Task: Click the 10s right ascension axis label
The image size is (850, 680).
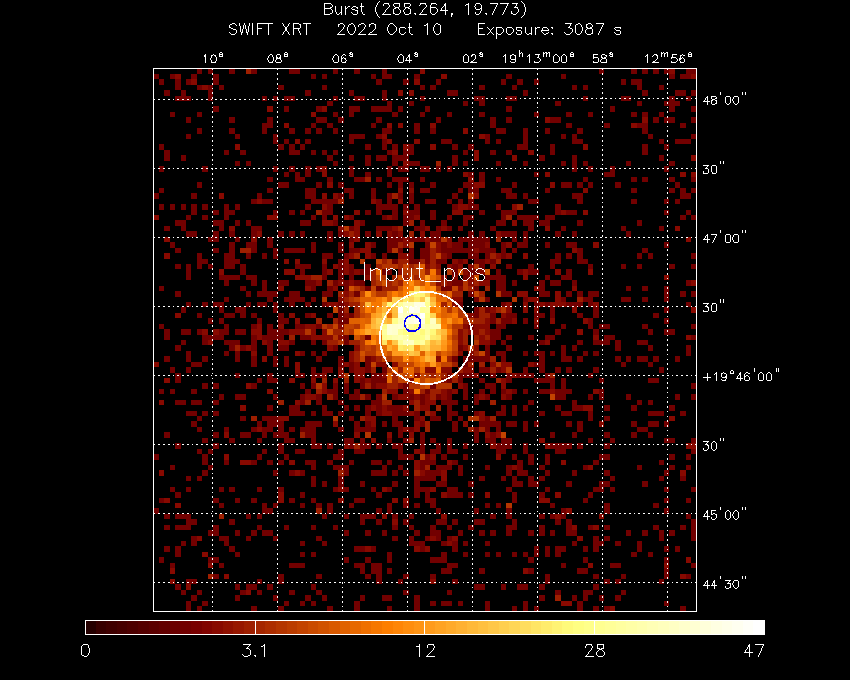Action: point(213,58)
